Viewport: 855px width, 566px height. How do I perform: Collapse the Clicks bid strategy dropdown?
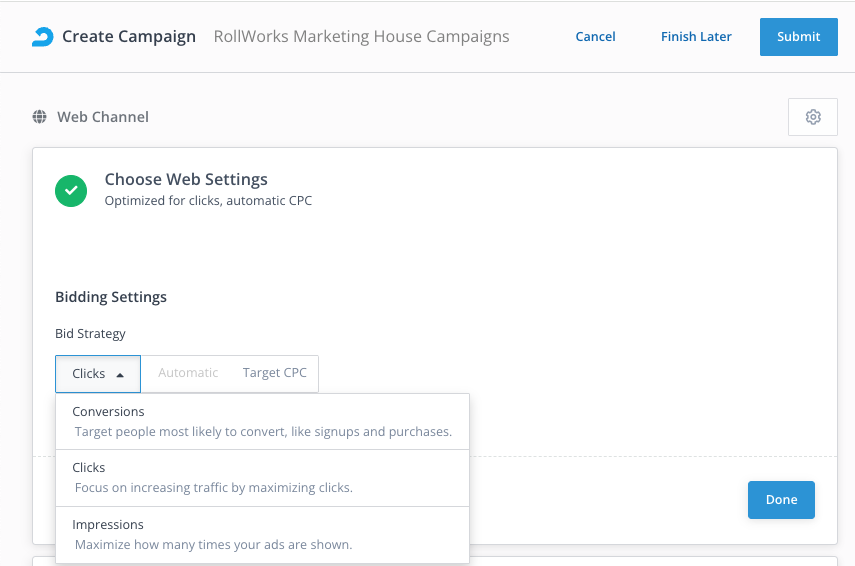98,373
